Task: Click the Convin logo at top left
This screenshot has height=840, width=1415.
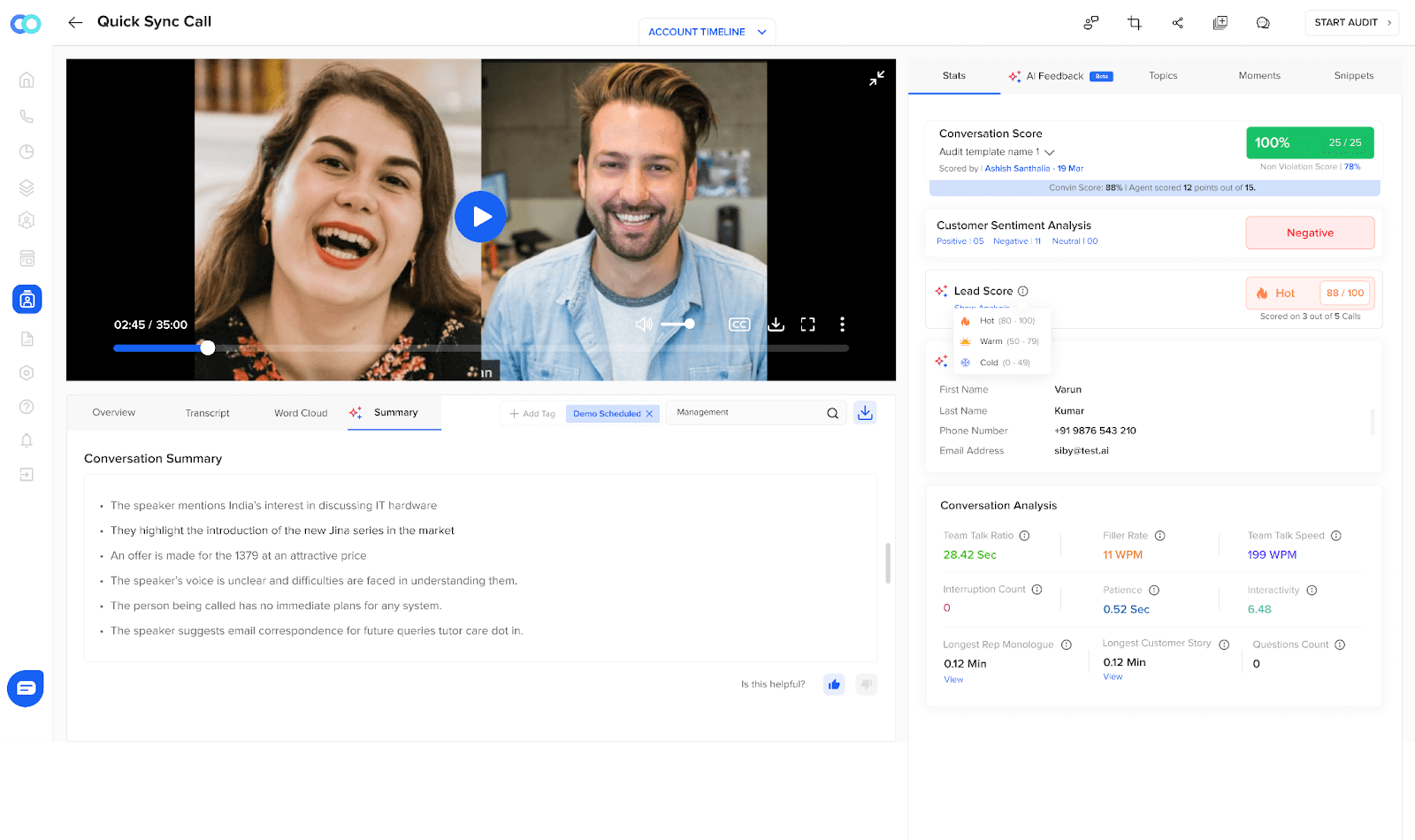Action: point(26,24)
